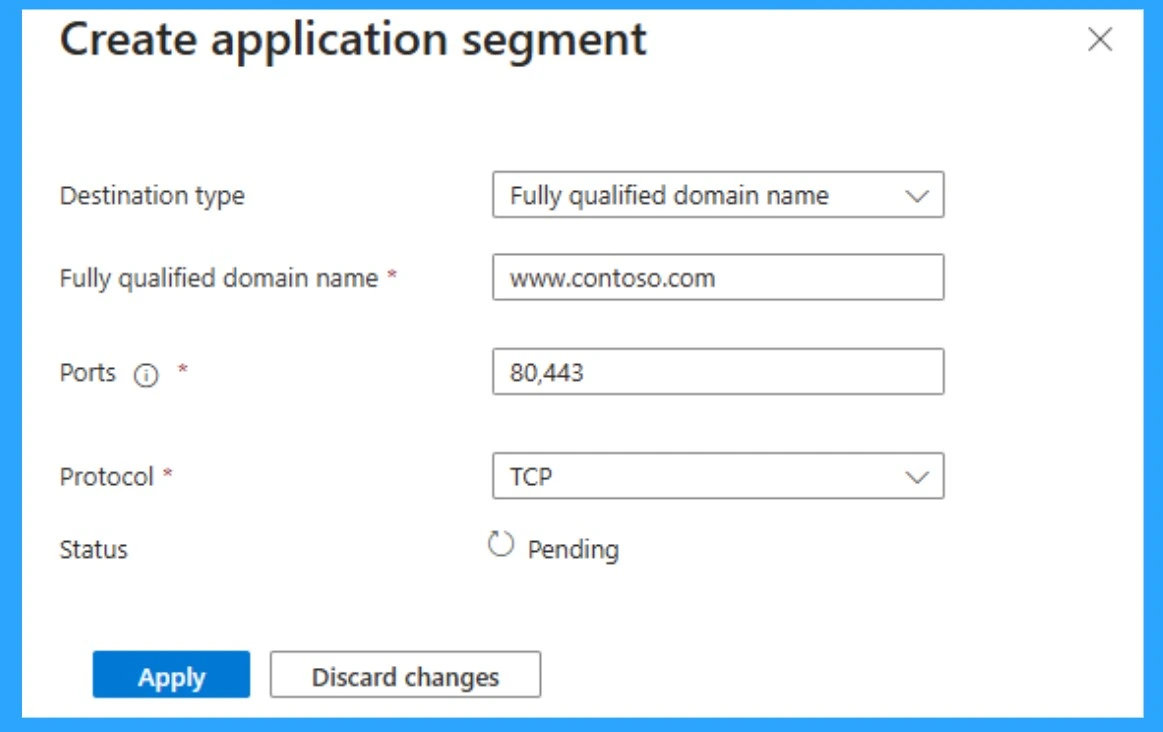
Task: Open the Protocol TCP dropdown
Action: [x=718, y=476]
